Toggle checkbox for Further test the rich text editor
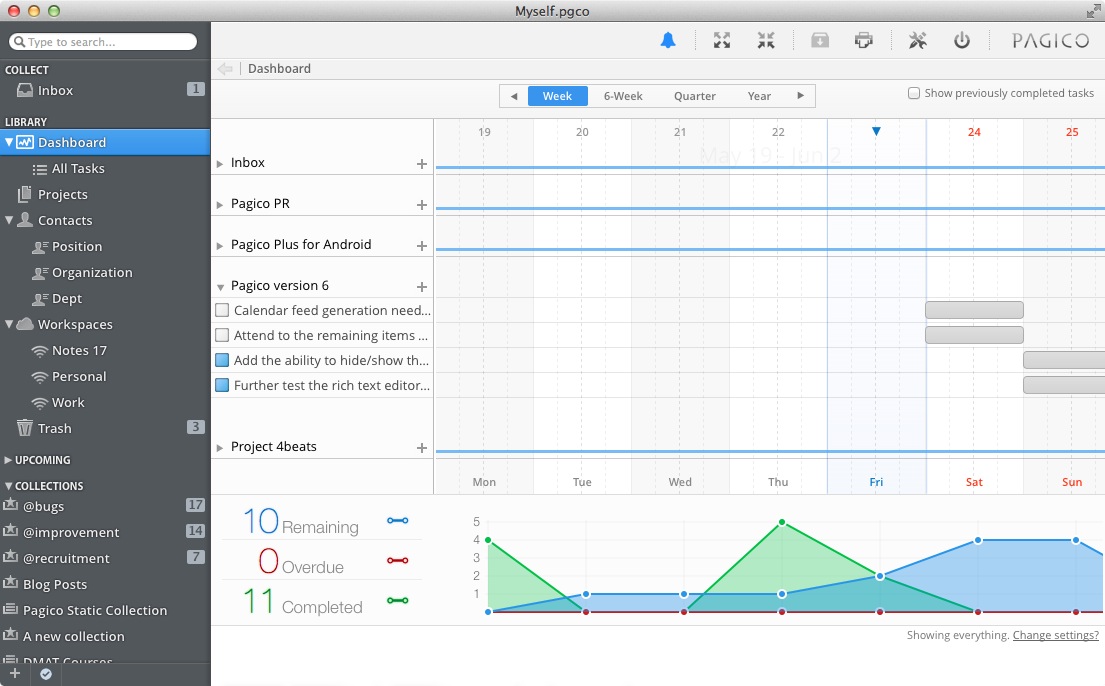1105x686 pixels. click(x=222, y=386)
